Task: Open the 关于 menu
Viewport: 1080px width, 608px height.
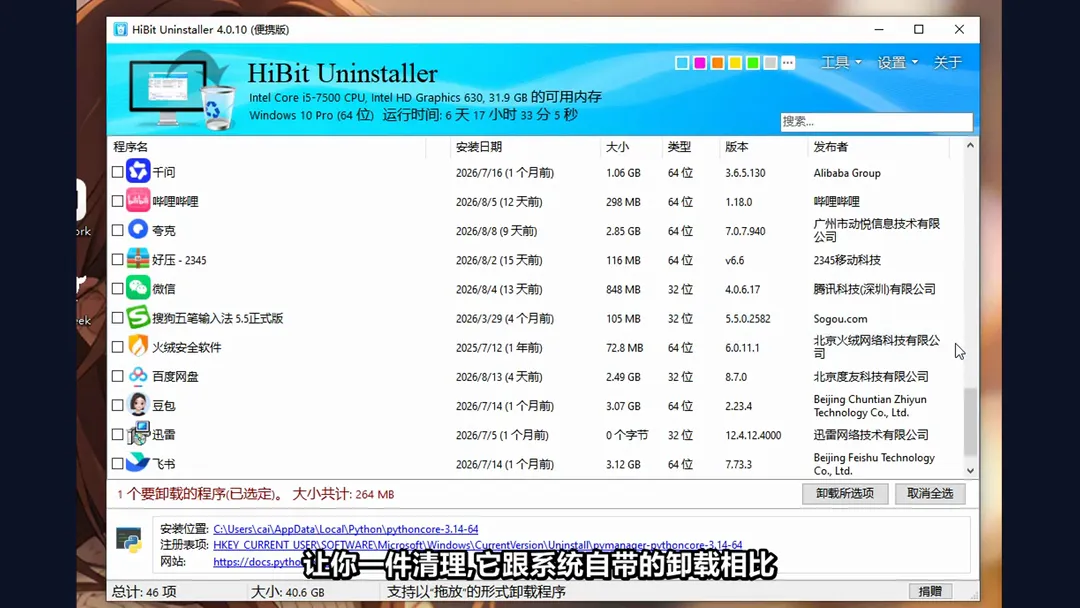Action: click(947, 62)
